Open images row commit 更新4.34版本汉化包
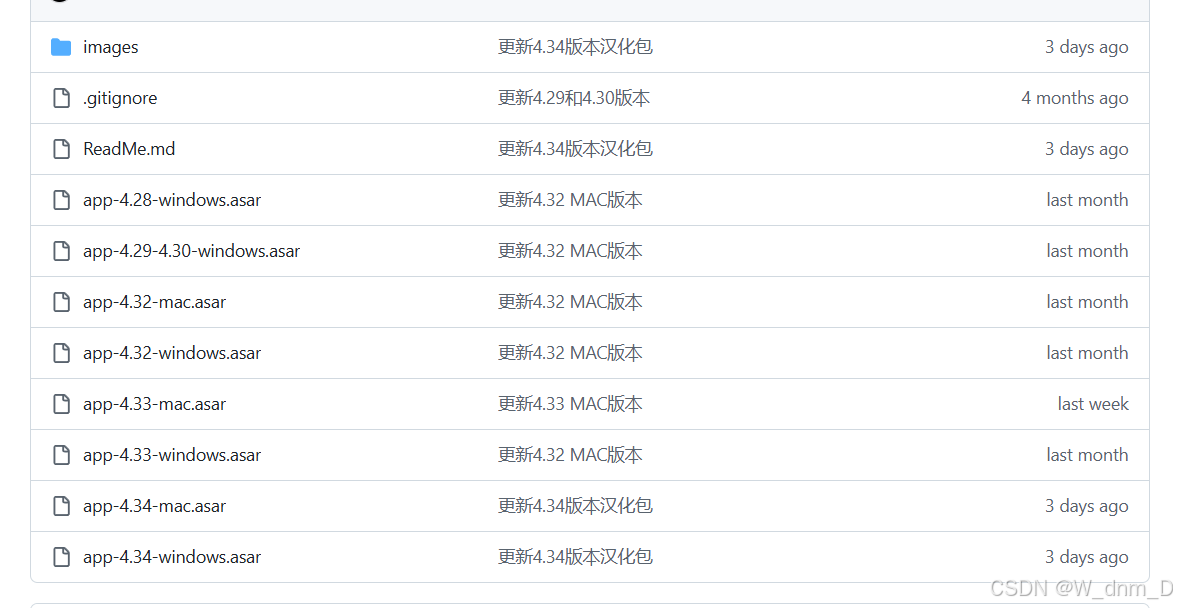The height and width of the screenshot is (608, 1177). click(575, 47)
